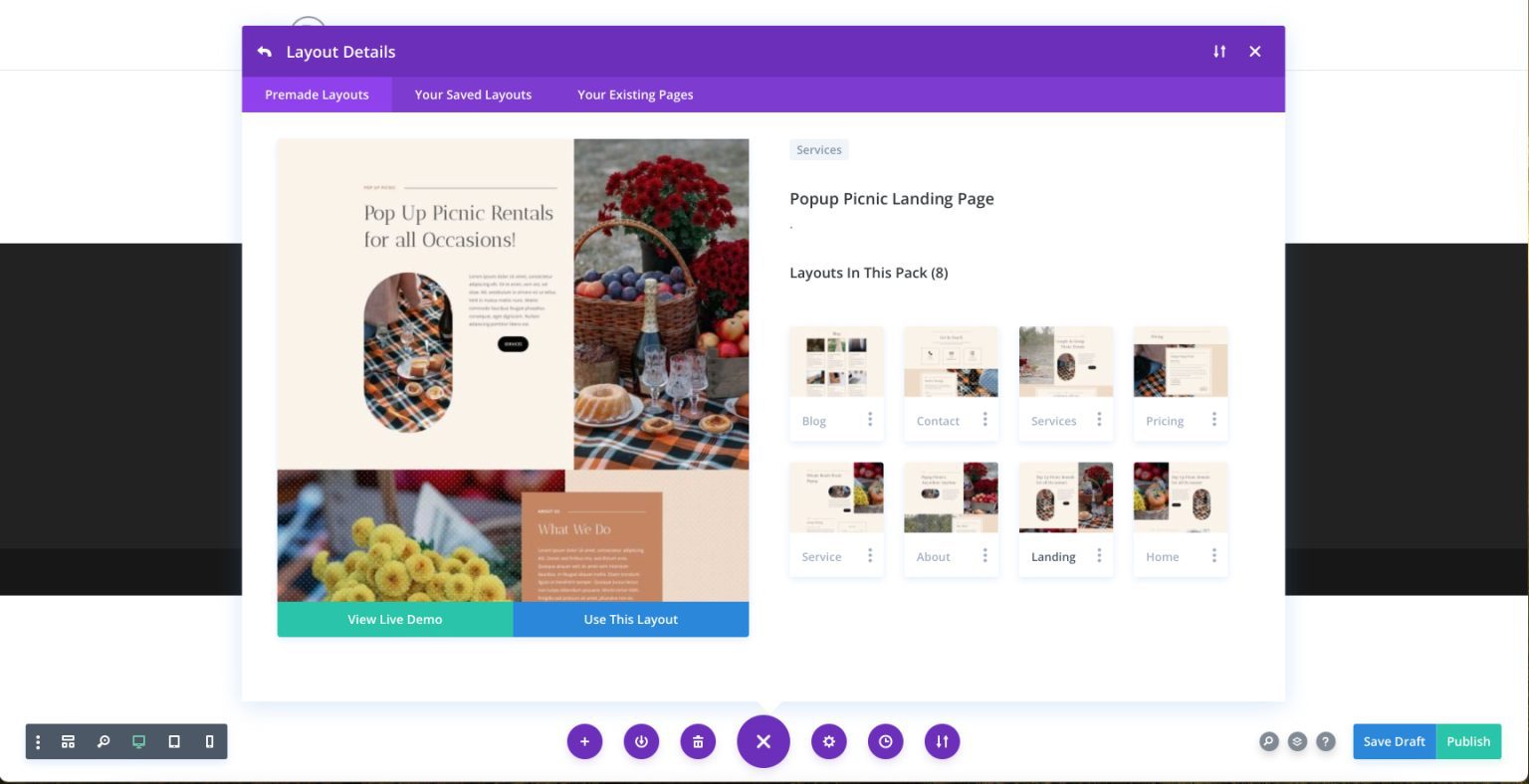Click the portability arrows icon in modal header

point(1219,52)
